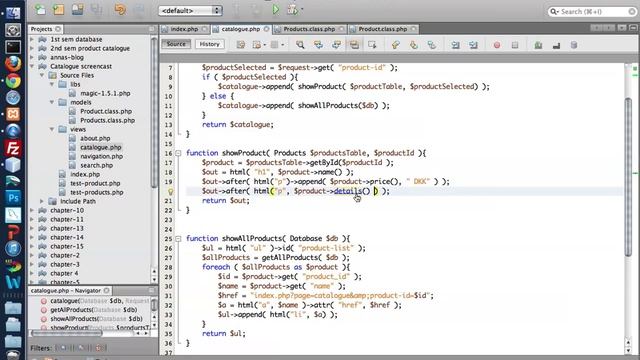Collapse the models folder
Screen dimensions: 640x360
click(x=52, y=102)
